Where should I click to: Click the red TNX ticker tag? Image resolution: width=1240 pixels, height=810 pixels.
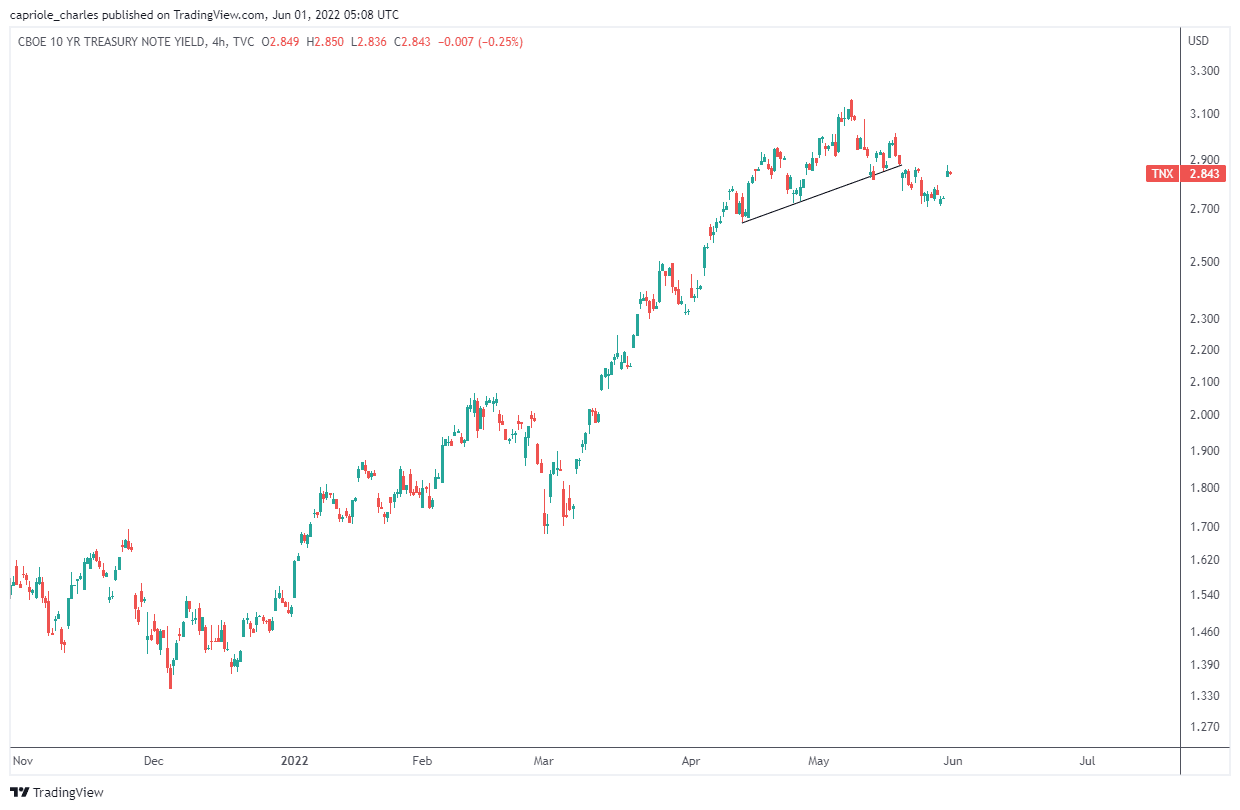click(1162, 174)
